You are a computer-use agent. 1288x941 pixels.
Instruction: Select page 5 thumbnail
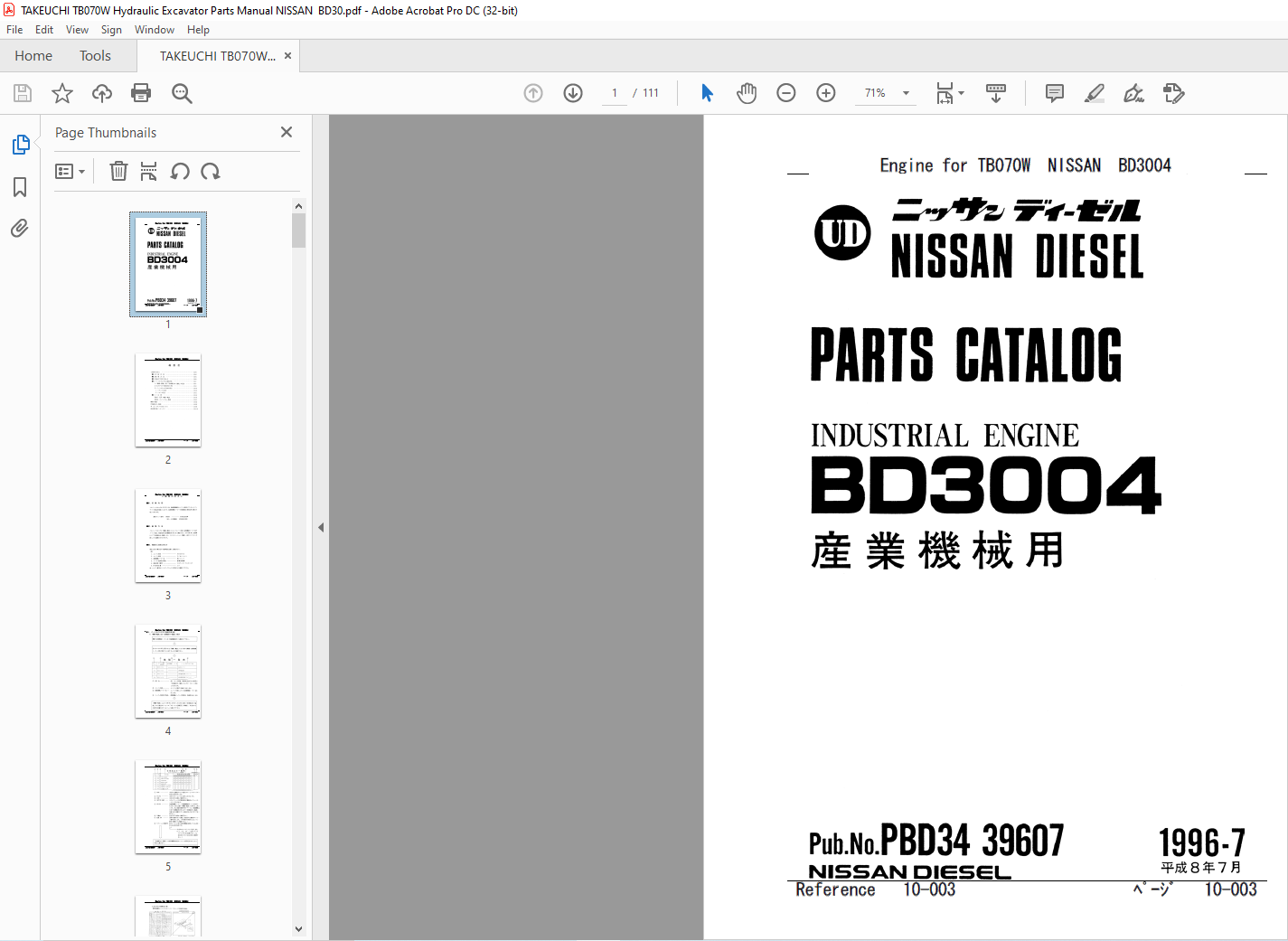pyautogui.click(x=168, y=806)
